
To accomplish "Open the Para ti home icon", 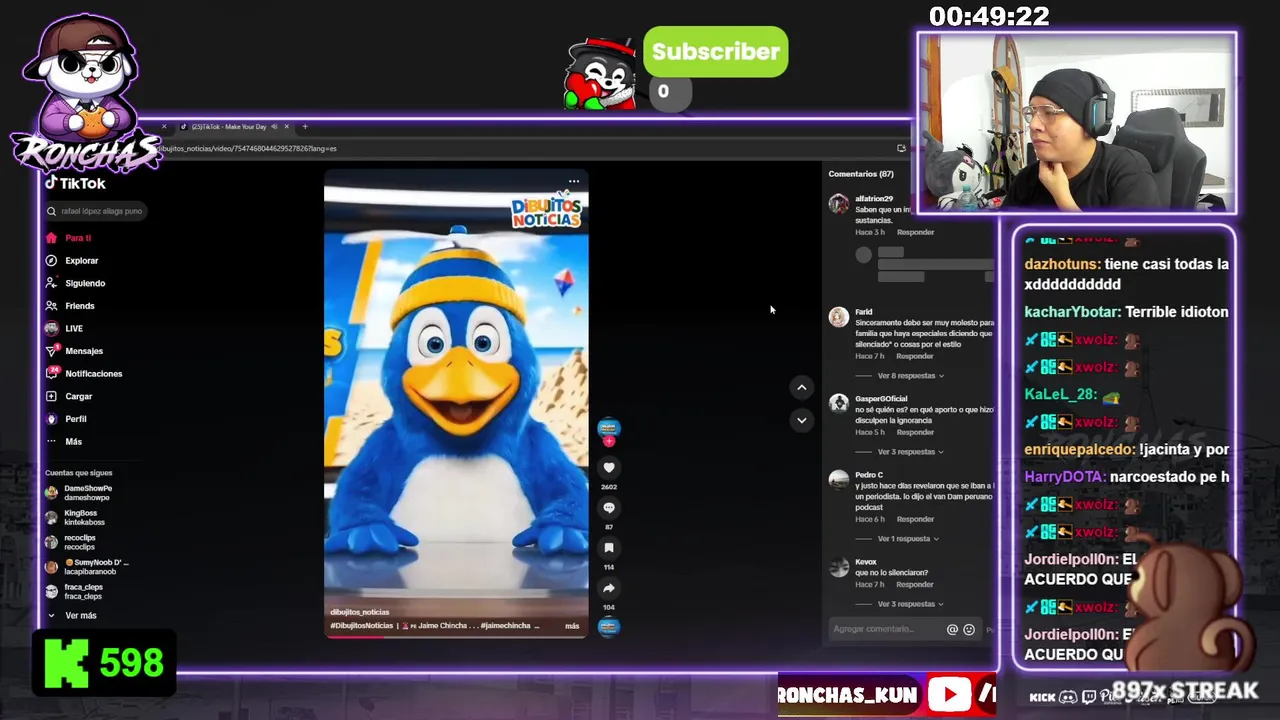I will point(51,238).
